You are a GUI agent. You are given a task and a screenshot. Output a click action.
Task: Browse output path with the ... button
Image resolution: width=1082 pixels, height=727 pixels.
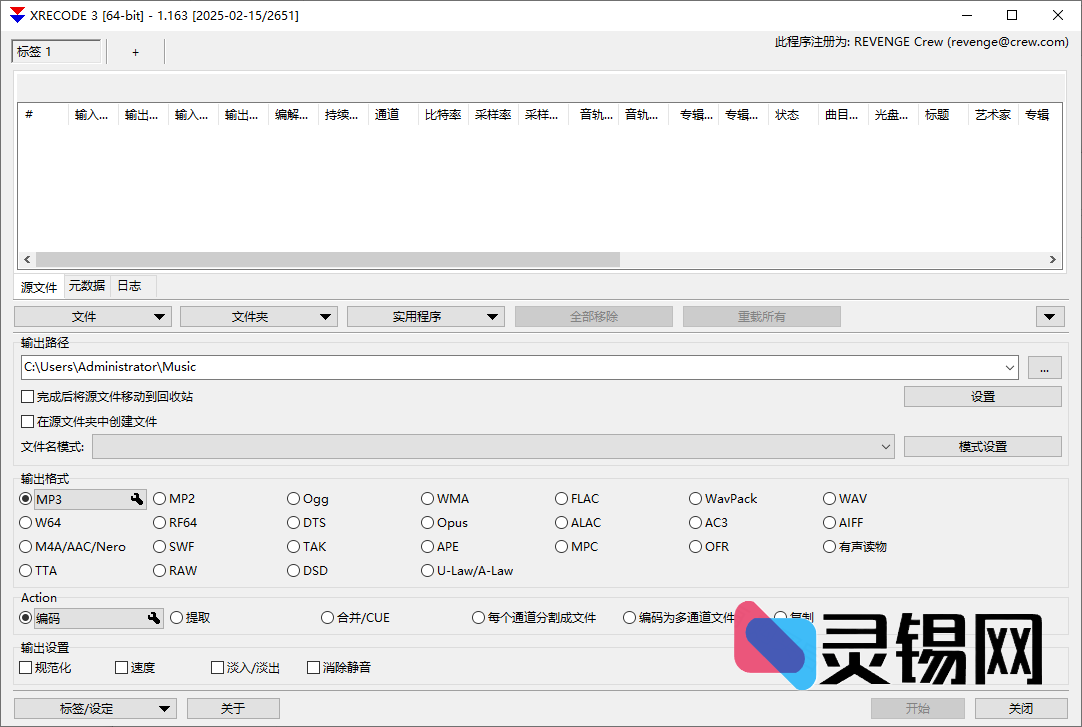pyautogui.click(x=1044, y=367)
